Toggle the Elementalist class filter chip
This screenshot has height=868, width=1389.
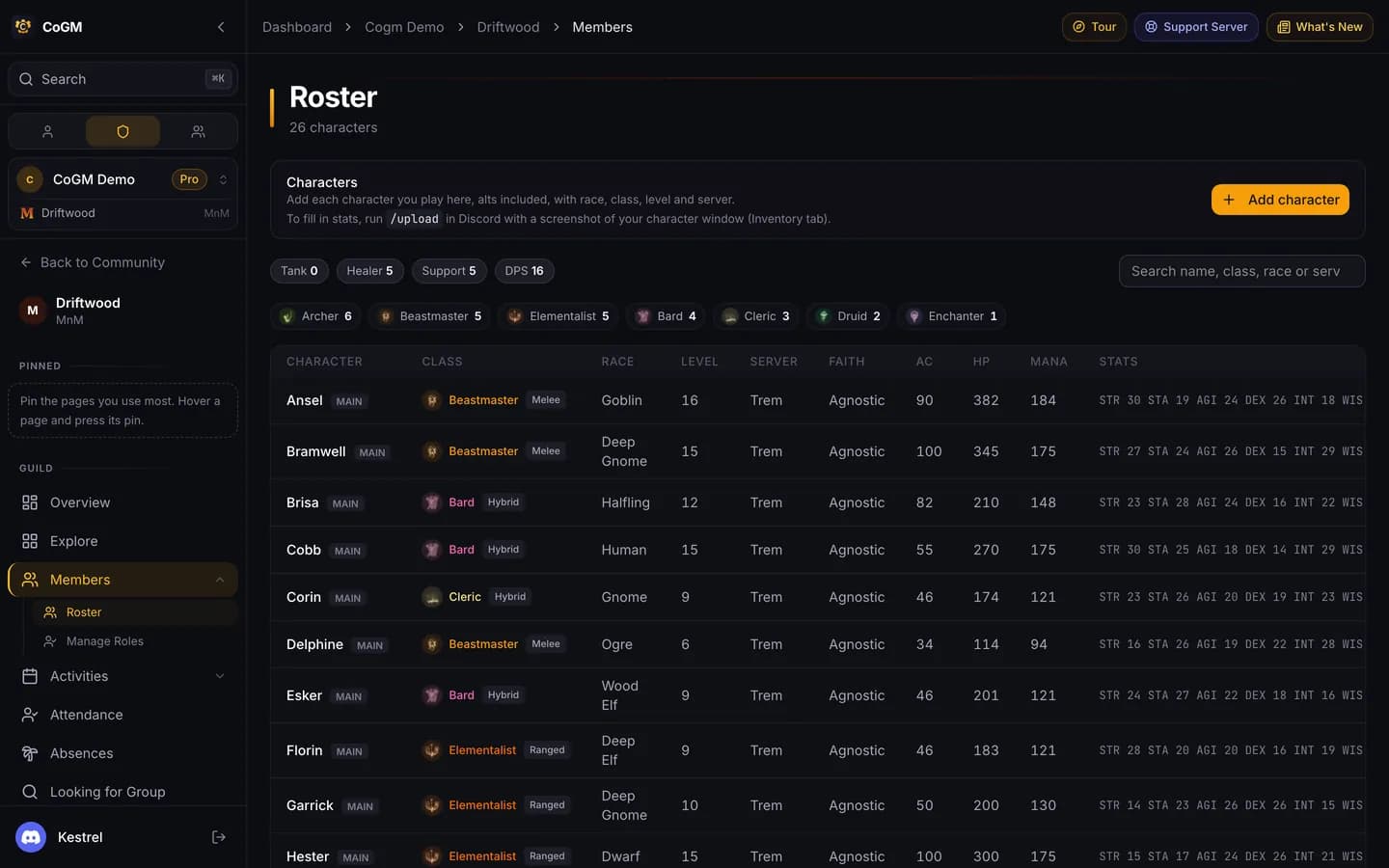coord(558,316)
